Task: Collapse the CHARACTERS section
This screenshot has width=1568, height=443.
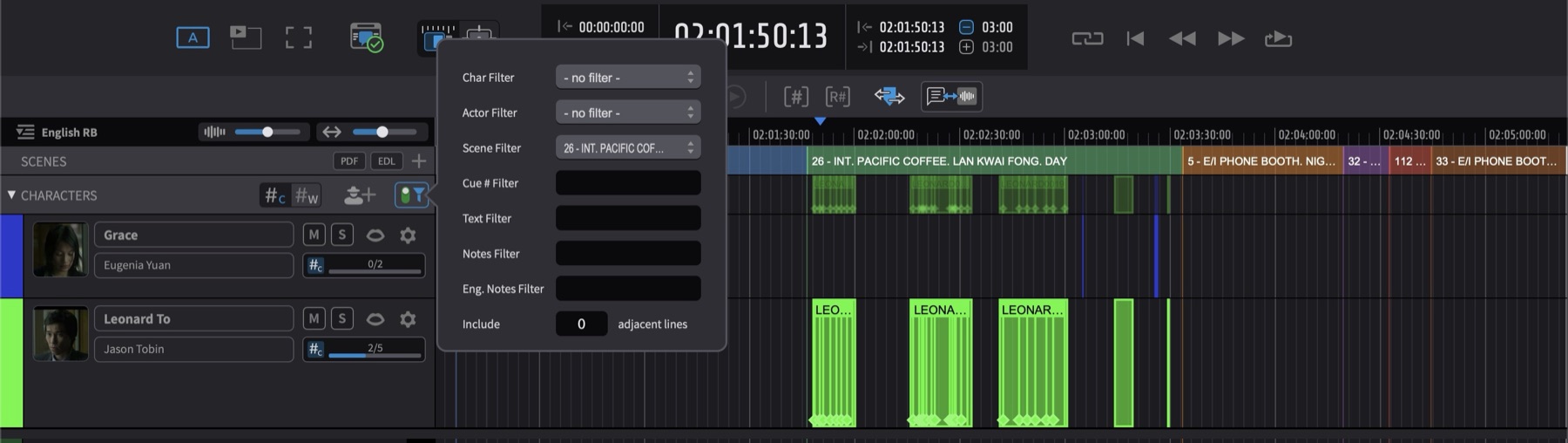Action: click(x=11, y=194)
